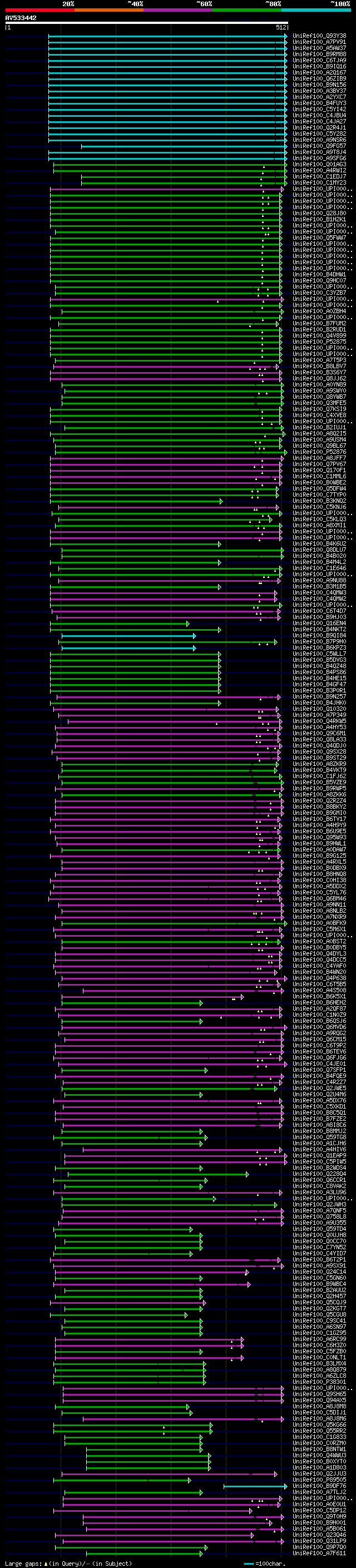Choose hit UniRef100_B9IQ16
The image size is (356, 1568).
pos(319,66)
